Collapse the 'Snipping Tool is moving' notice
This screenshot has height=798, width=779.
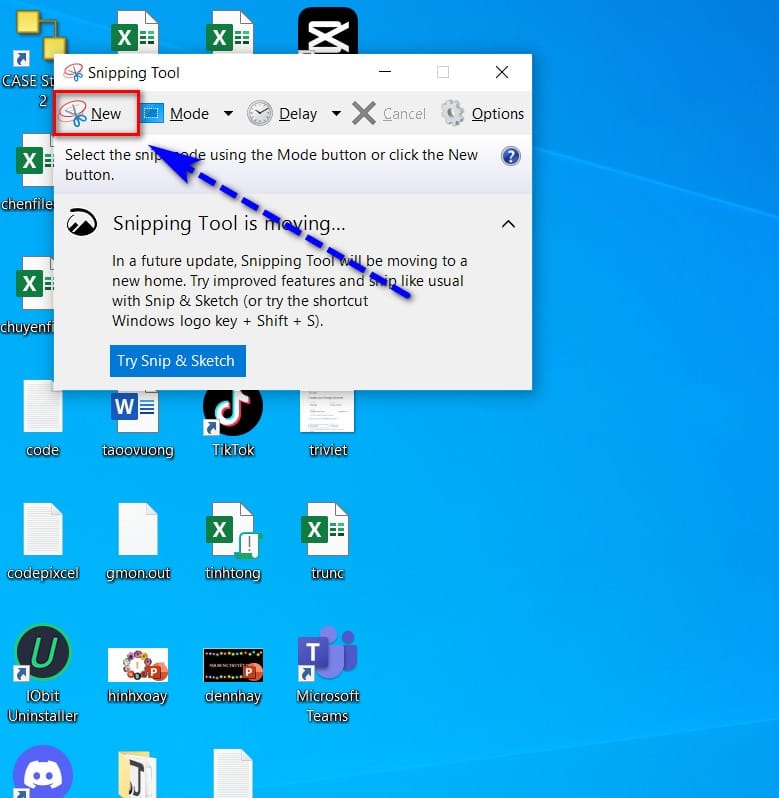(x=508, y=223)
